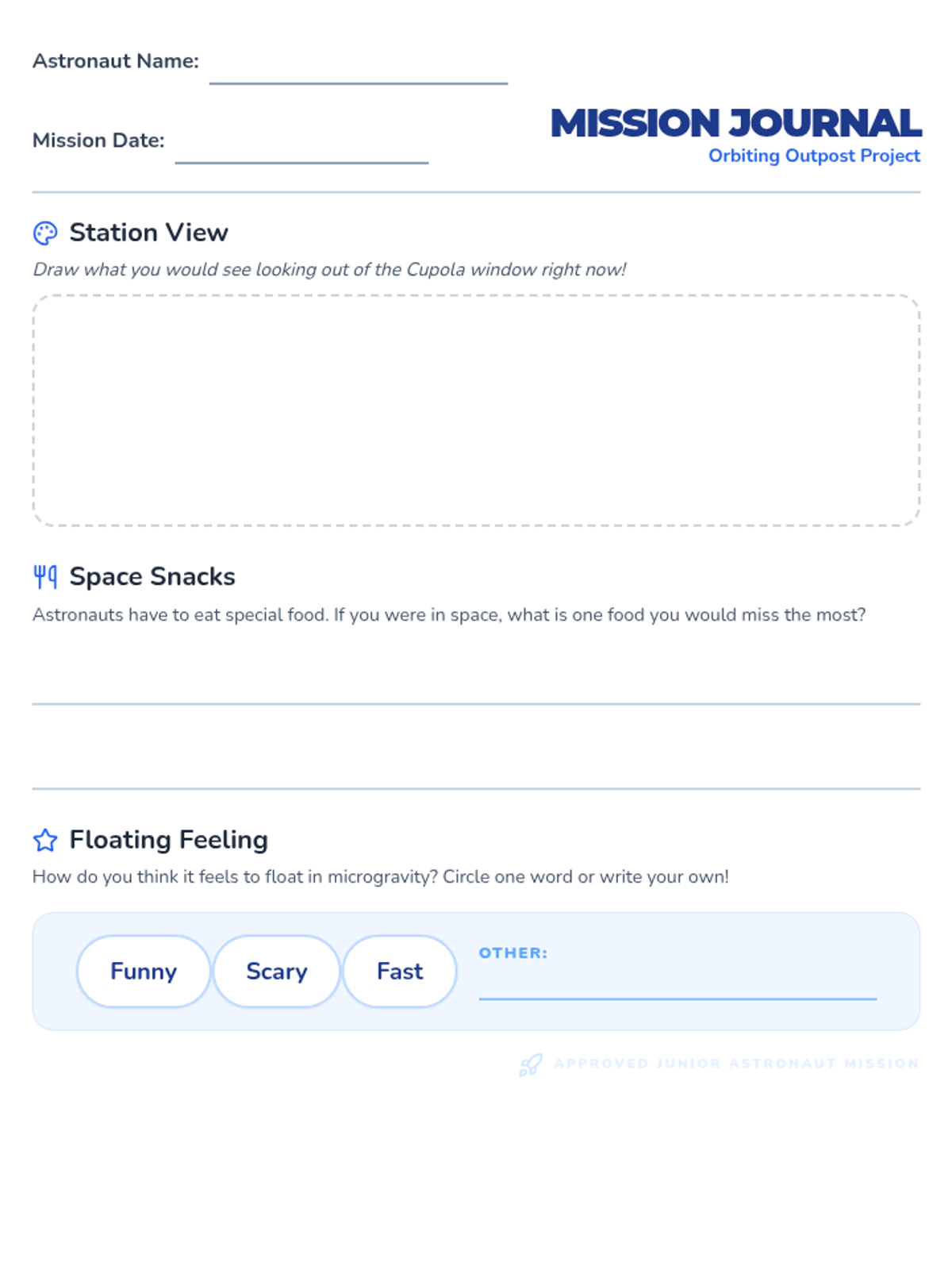Select the Scary word option
This screenshot has width=952, height=1270.
coord(276,972)
